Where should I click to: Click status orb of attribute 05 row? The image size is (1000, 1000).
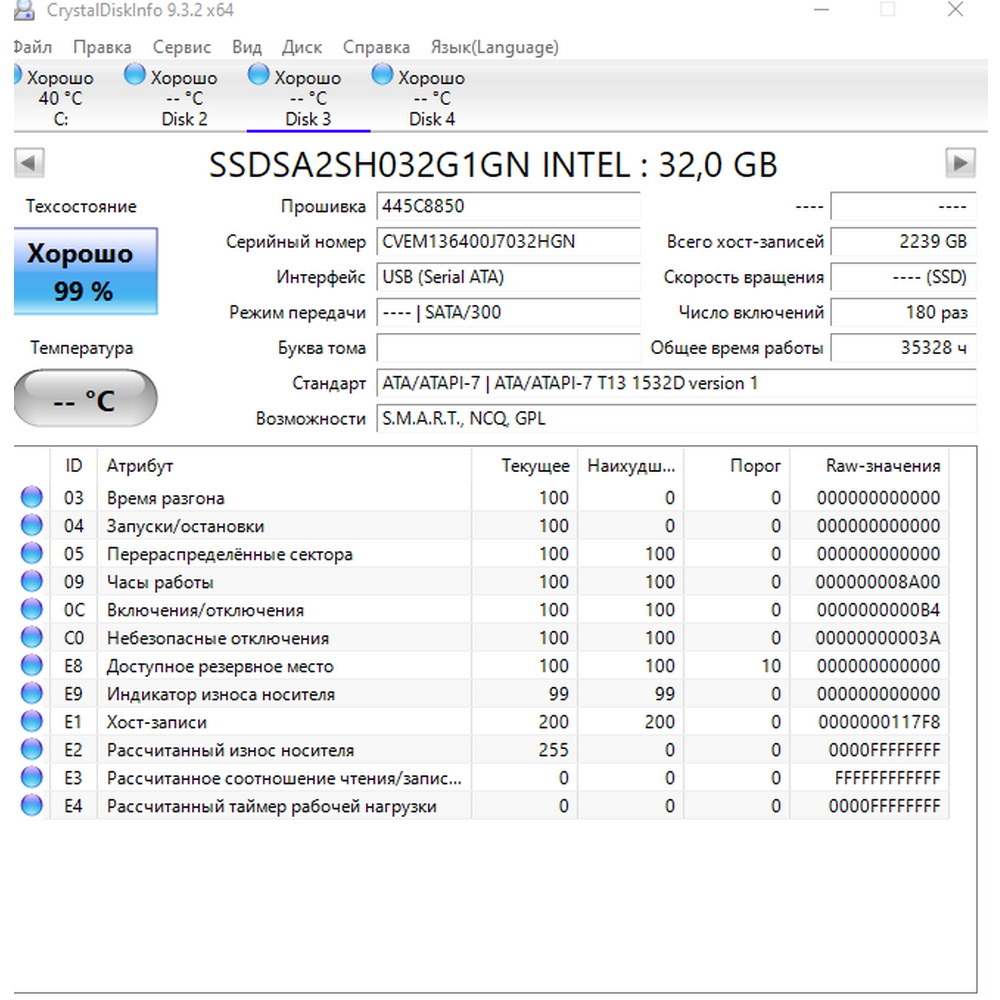(x=31, y=554)
